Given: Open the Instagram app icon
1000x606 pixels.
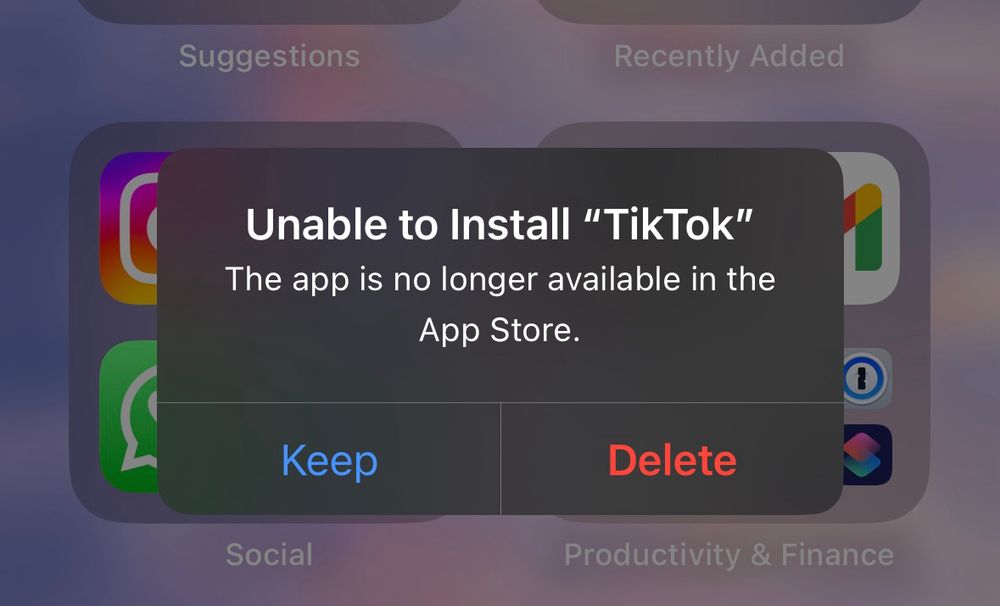Looking at the screenshot, I should click(x=129, y=228).
